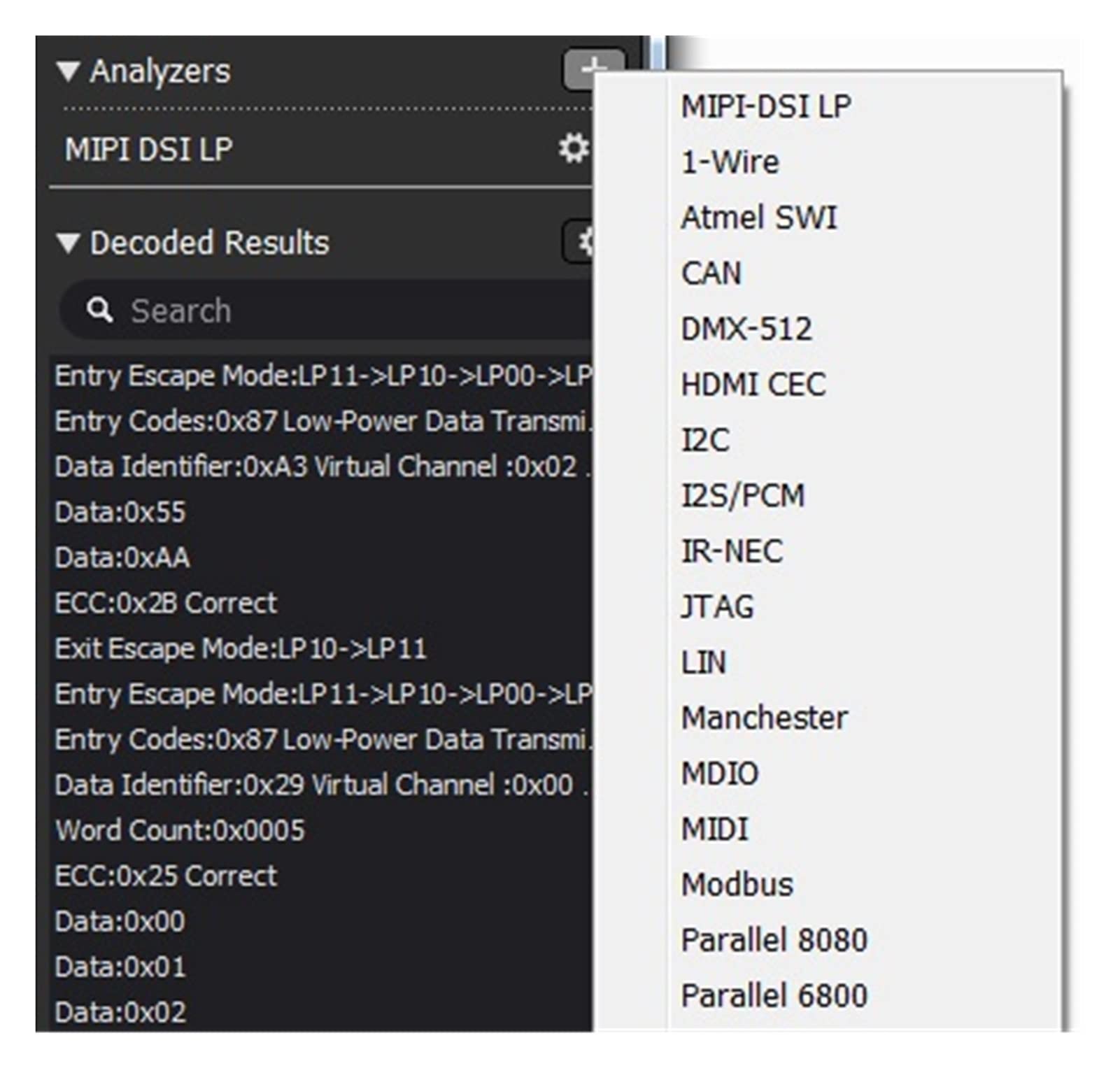The width and height of the screenshot is (1120, 1068).
Task: Add the IR-NEC analyzer
Action: coord(732,551)
